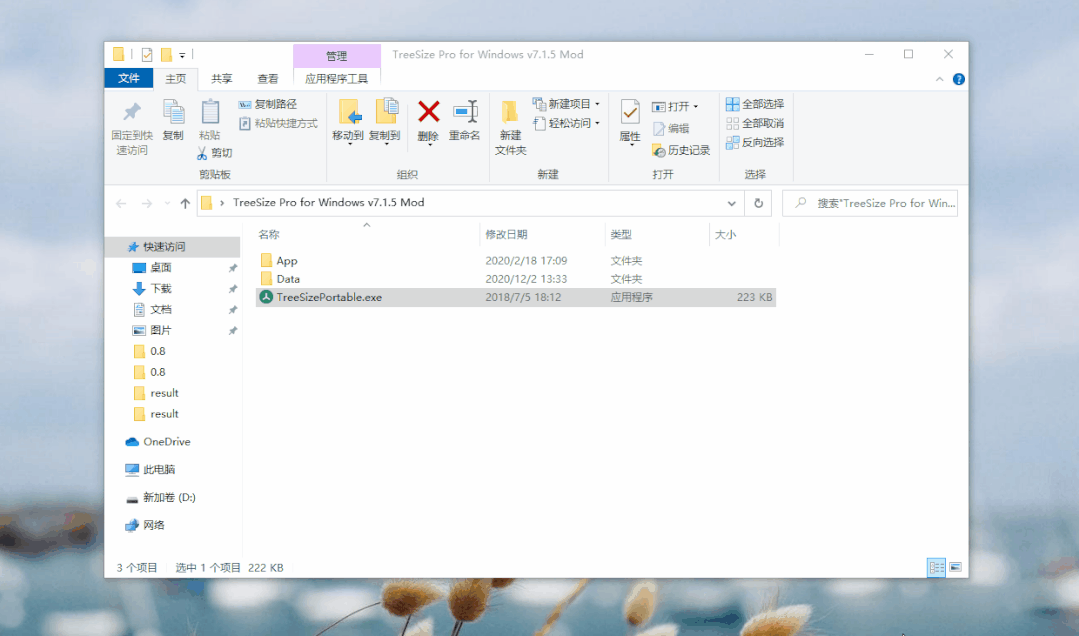
Task: Open the recent locations dropdown arrow
Action: 167,204
